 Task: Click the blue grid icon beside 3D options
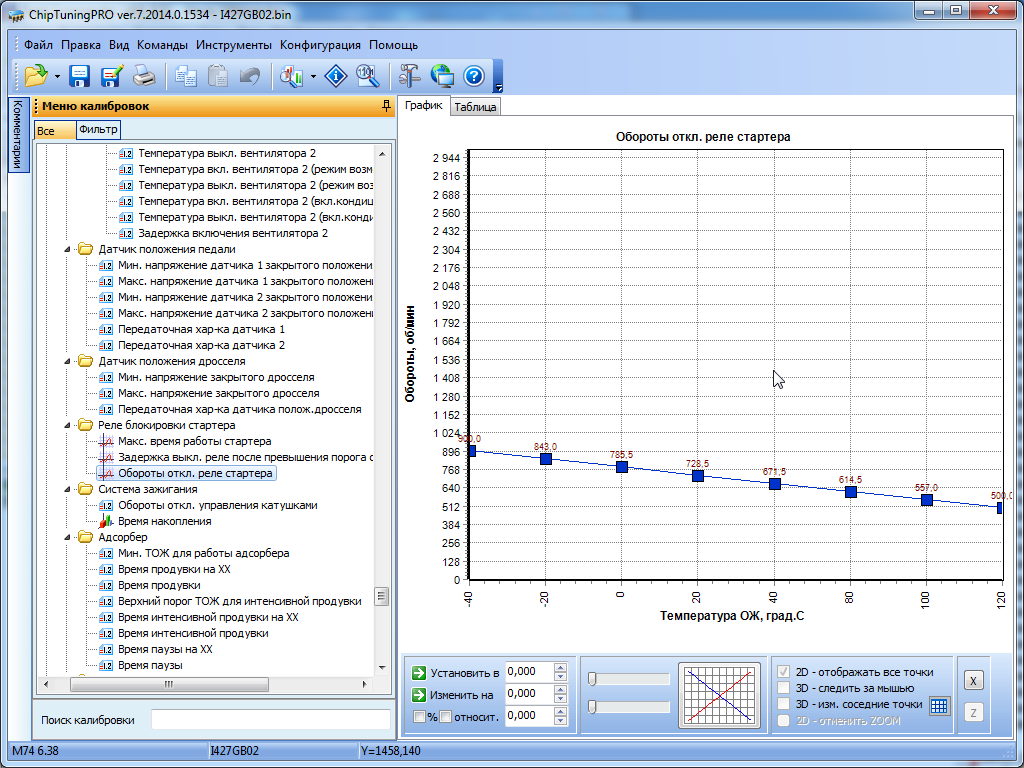(938, 705)
